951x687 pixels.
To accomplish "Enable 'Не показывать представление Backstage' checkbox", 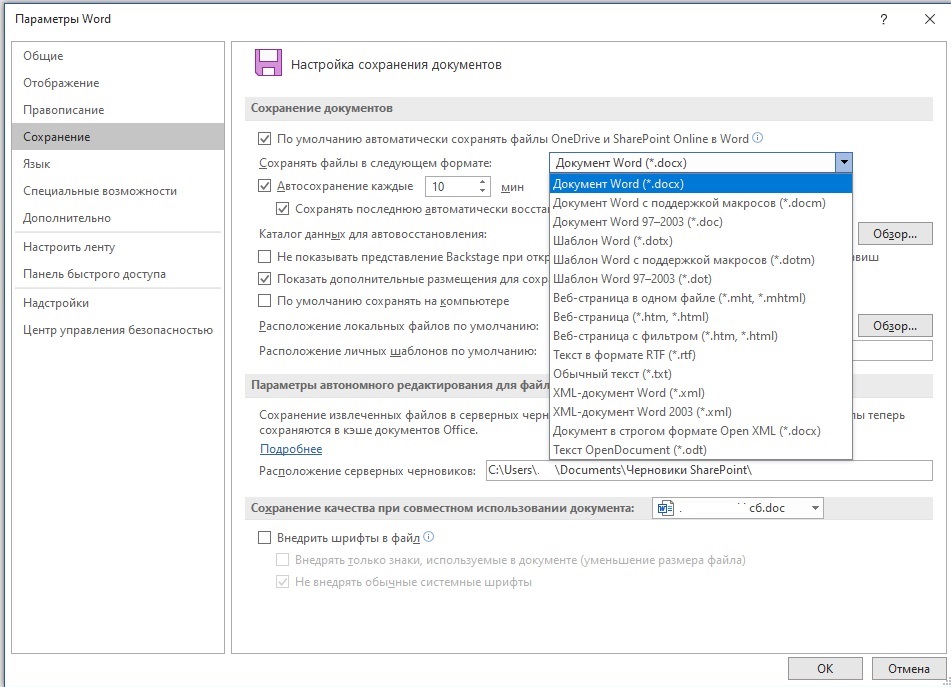I will [x=264, y=256].
